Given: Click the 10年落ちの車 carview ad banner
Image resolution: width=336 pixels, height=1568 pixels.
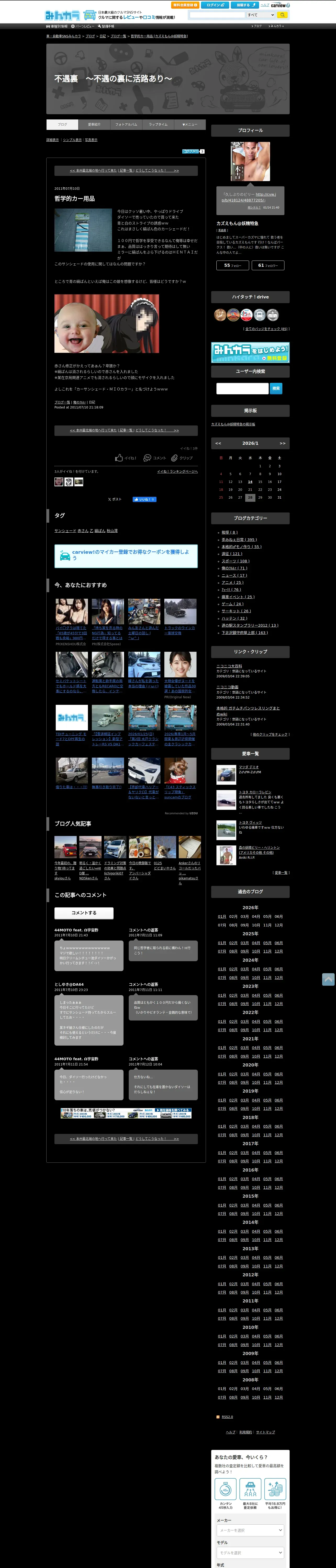Looking at the screenshot, I should [126, 1113].
